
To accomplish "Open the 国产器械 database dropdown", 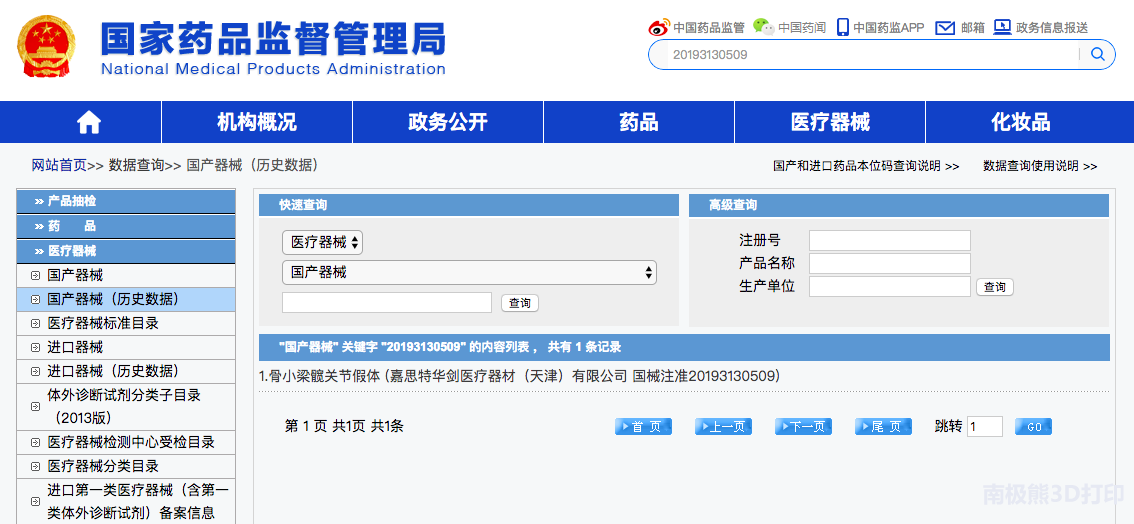I will [469, 272].
